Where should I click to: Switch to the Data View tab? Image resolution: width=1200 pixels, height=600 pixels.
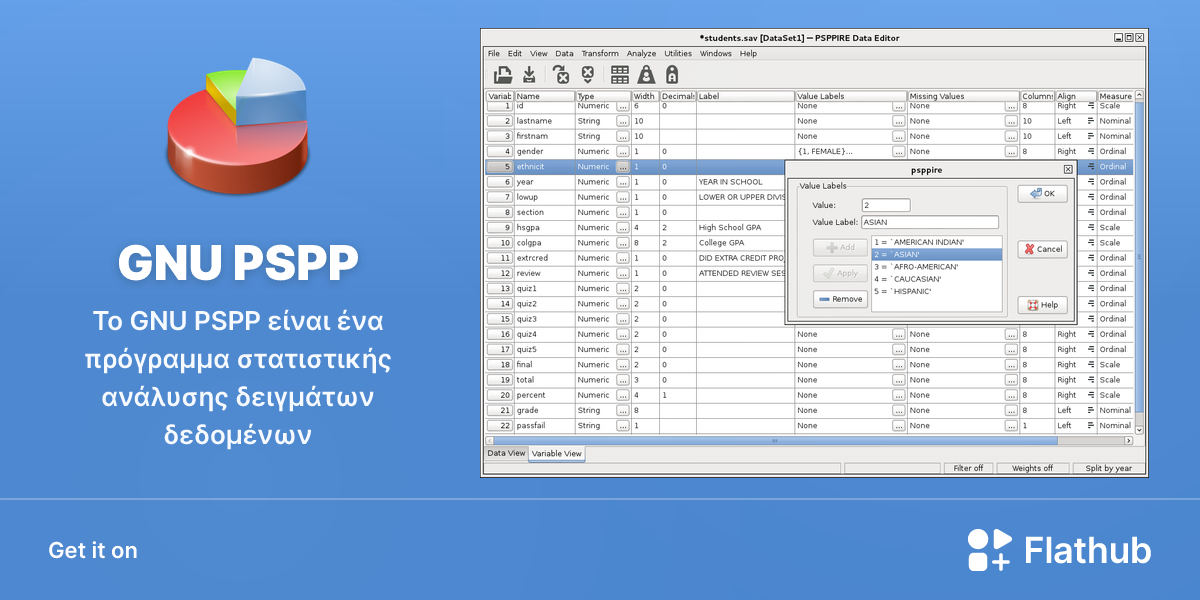(x=506, y=453)
